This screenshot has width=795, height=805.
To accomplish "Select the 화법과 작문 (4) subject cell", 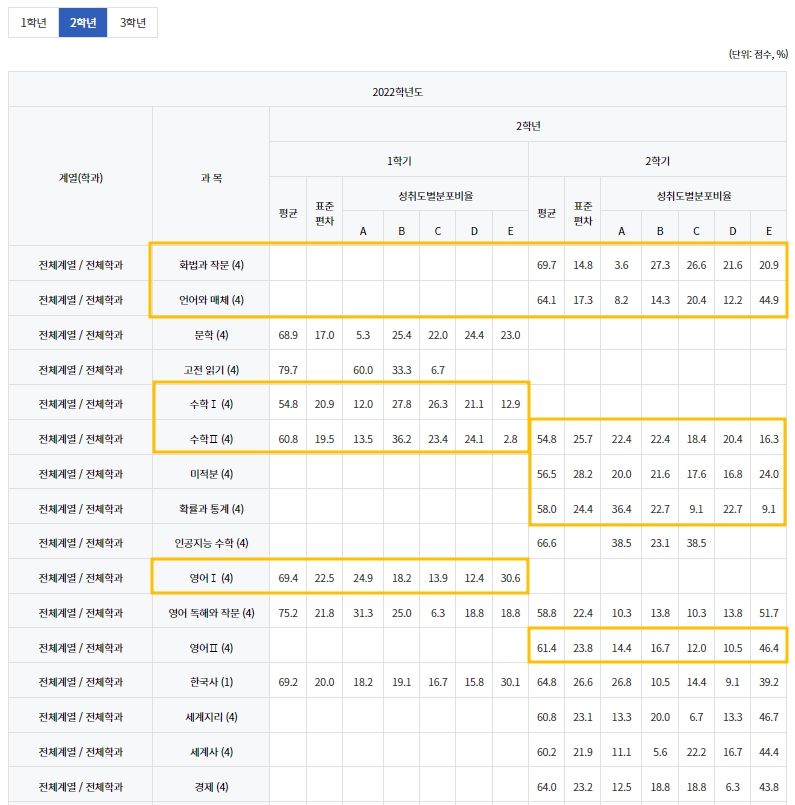I will tap(211, 265).
